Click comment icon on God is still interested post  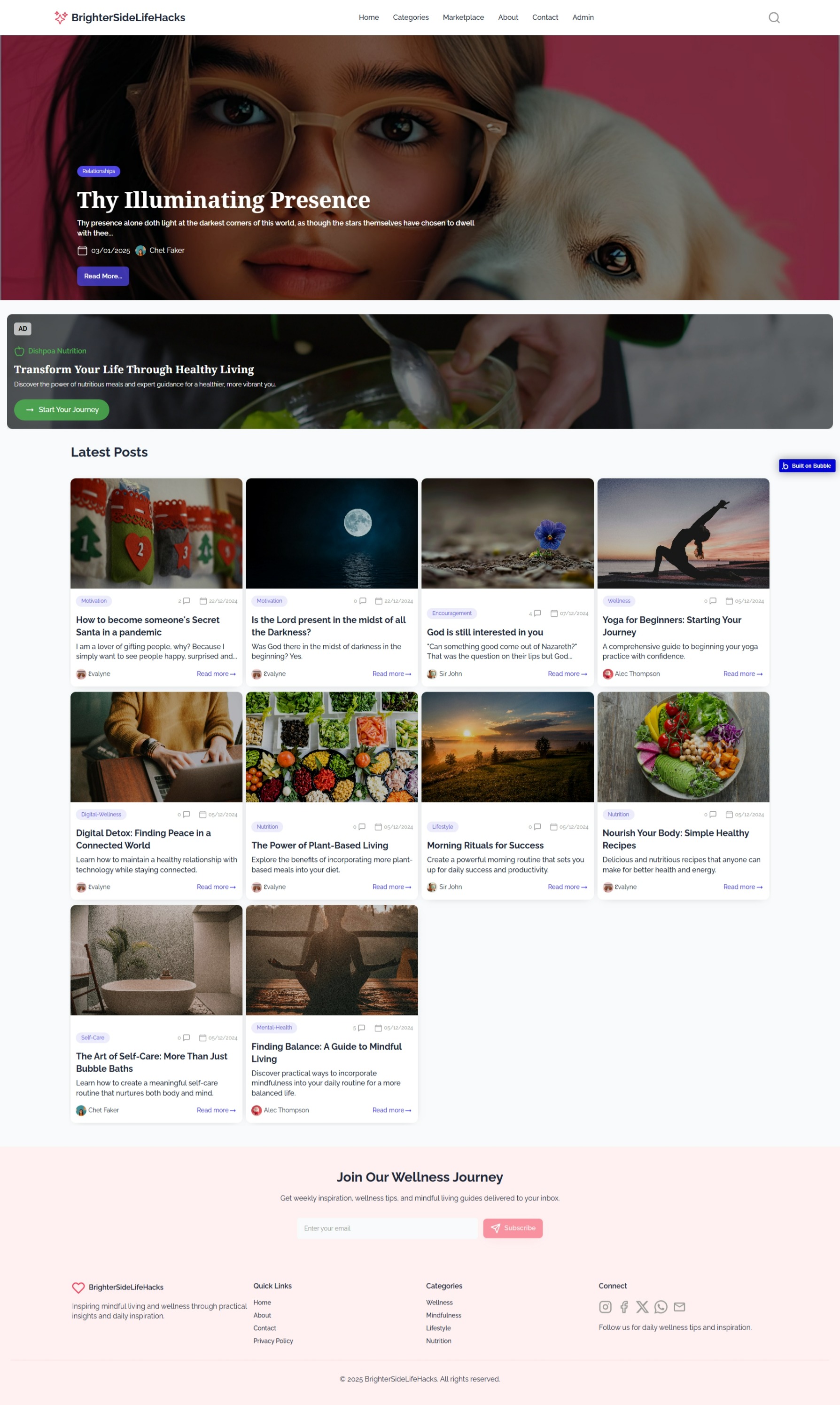[537, 613]
